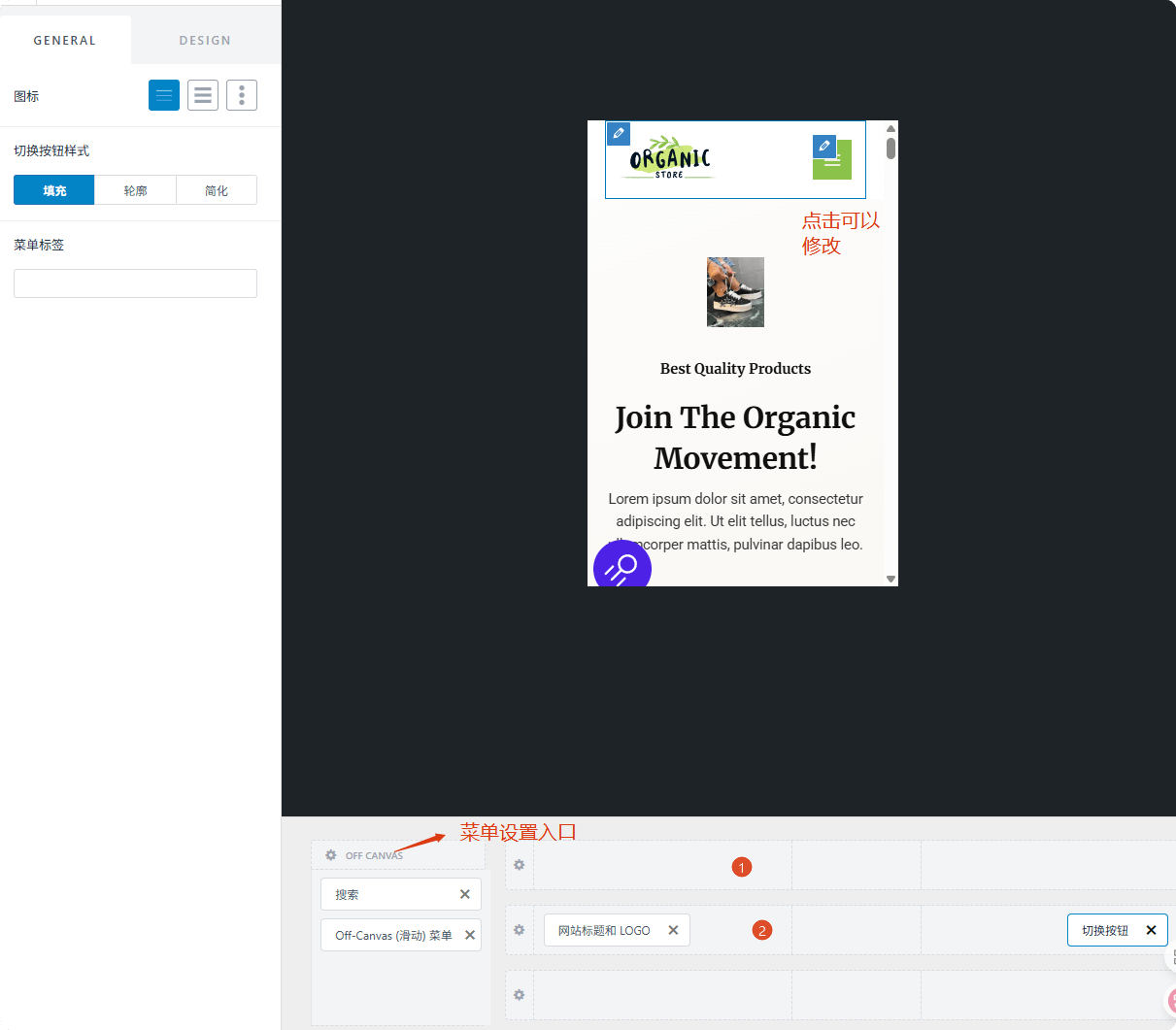This screenshot has height=1030, width=1176.
Task: Set toggle button style to 填充
Action: [54, 190]
